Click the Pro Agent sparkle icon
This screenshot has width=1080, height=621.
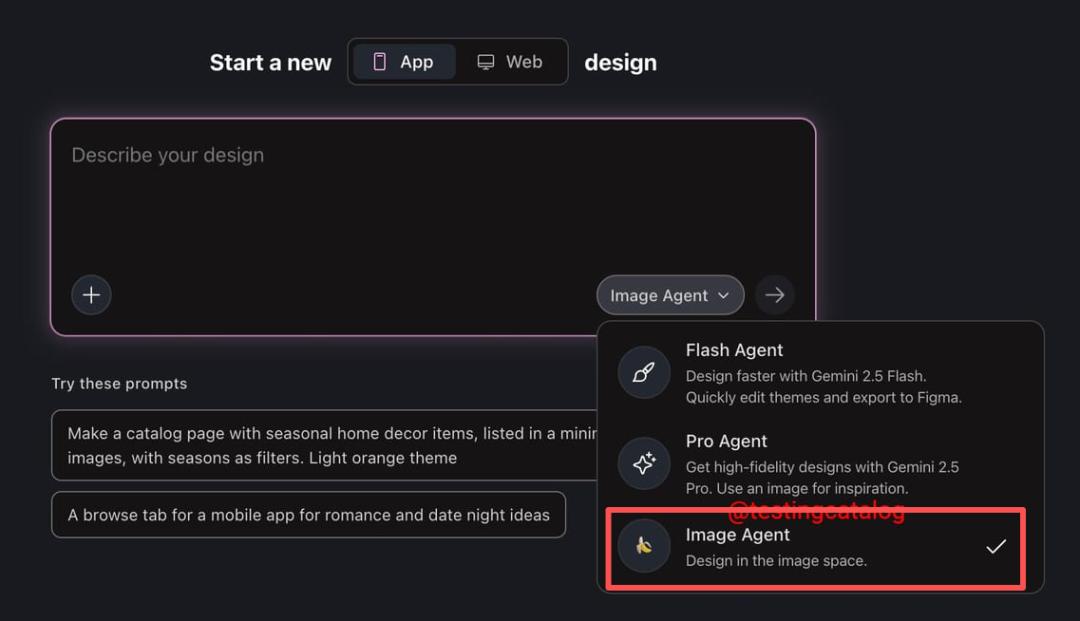[644, 463]
